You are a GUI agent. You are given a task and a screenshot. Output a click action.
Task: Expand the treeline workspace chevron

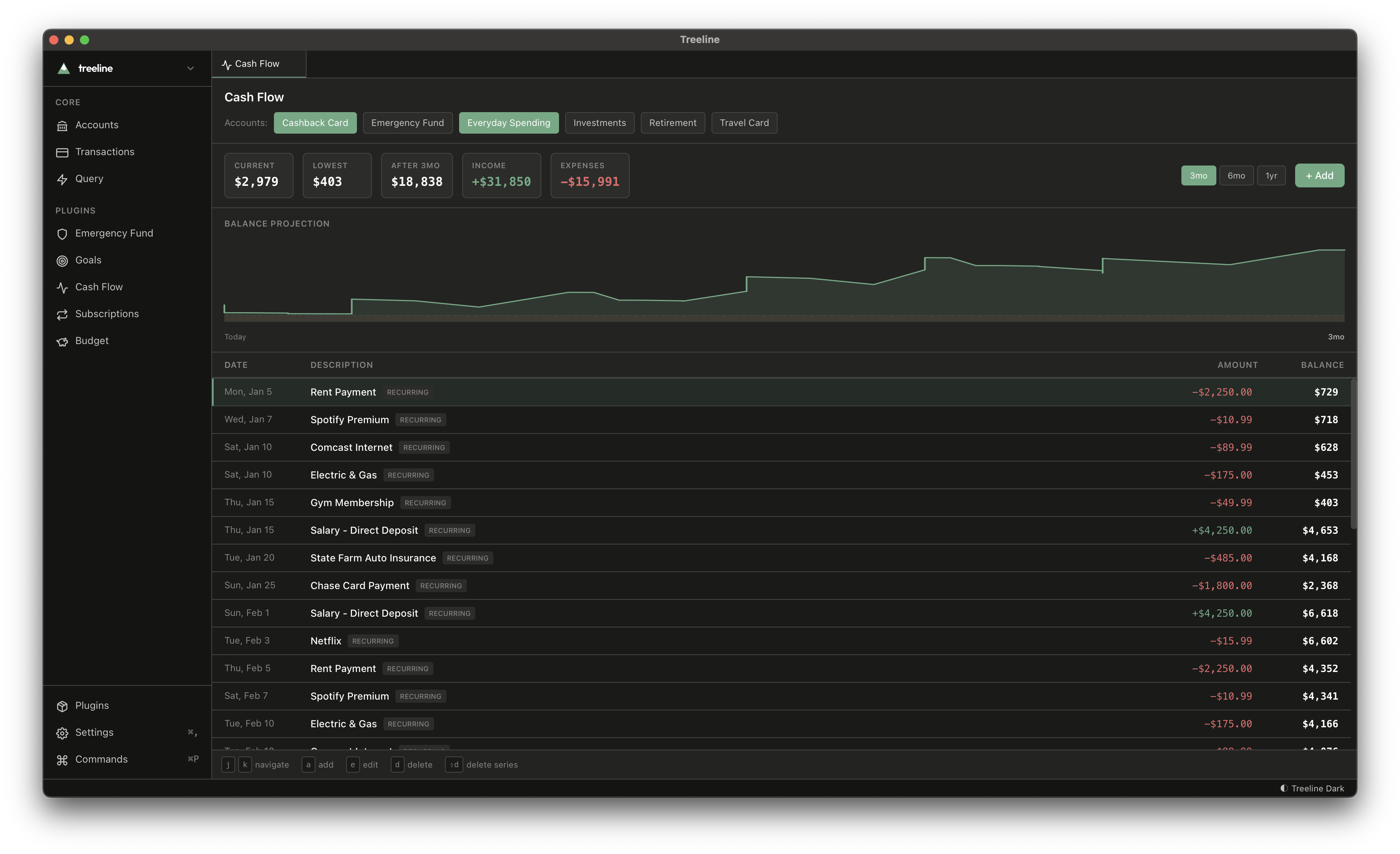(190, 68)
